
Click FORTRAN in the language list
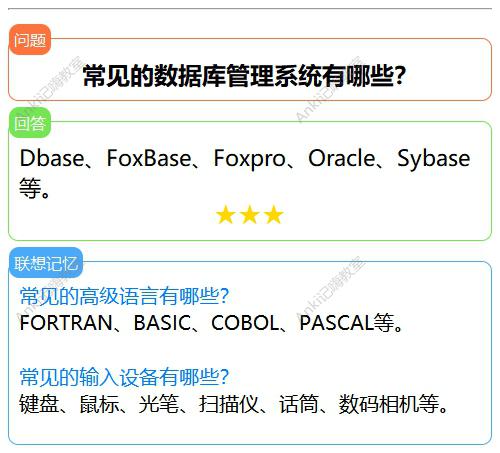tap(66, 323)
